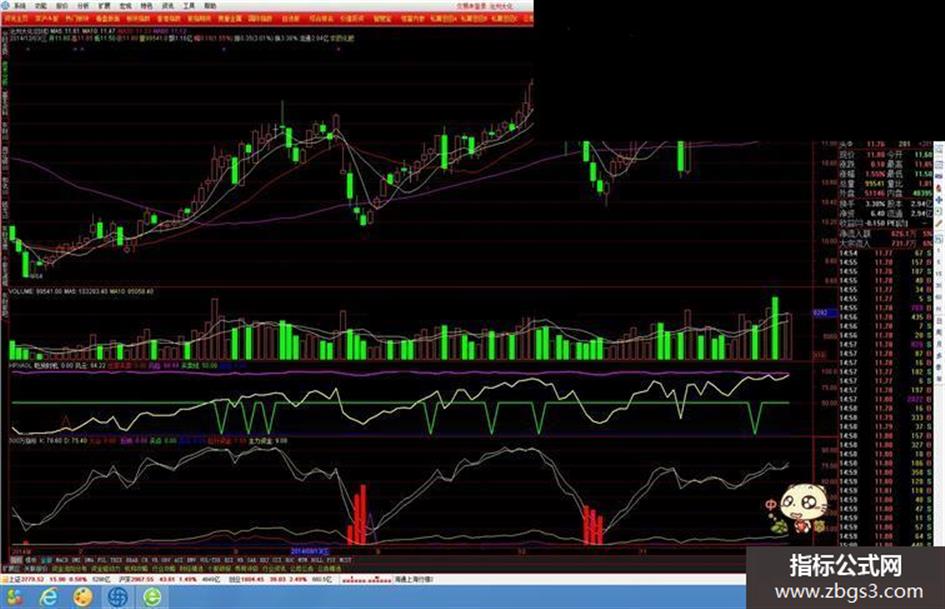Viewport: 945px width, 609px height.
Task: Click the blue cross icon in right sidebar
Action: [x=939, y=200]
